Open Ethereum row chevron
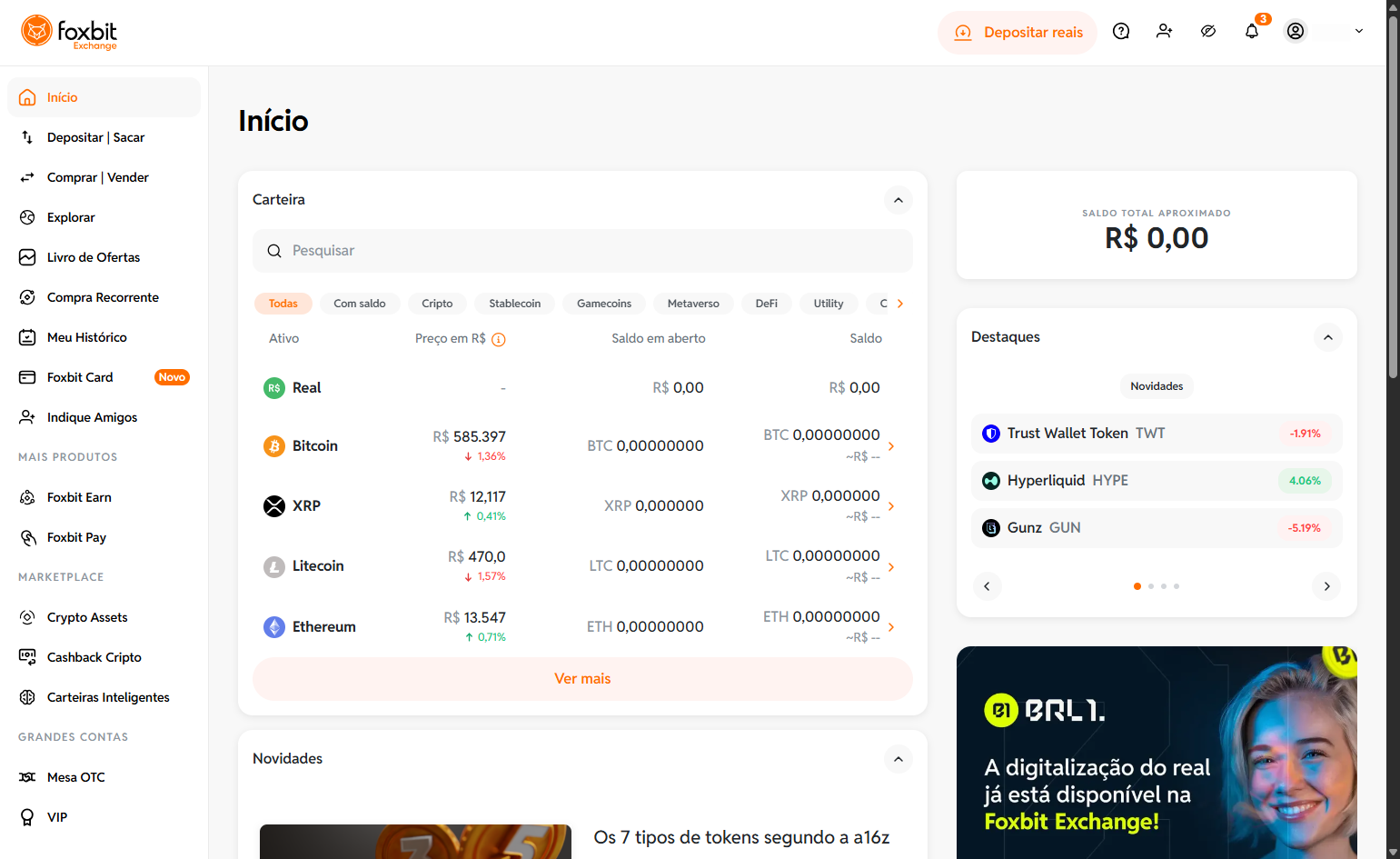The image size is (1400, 859). 891,627
